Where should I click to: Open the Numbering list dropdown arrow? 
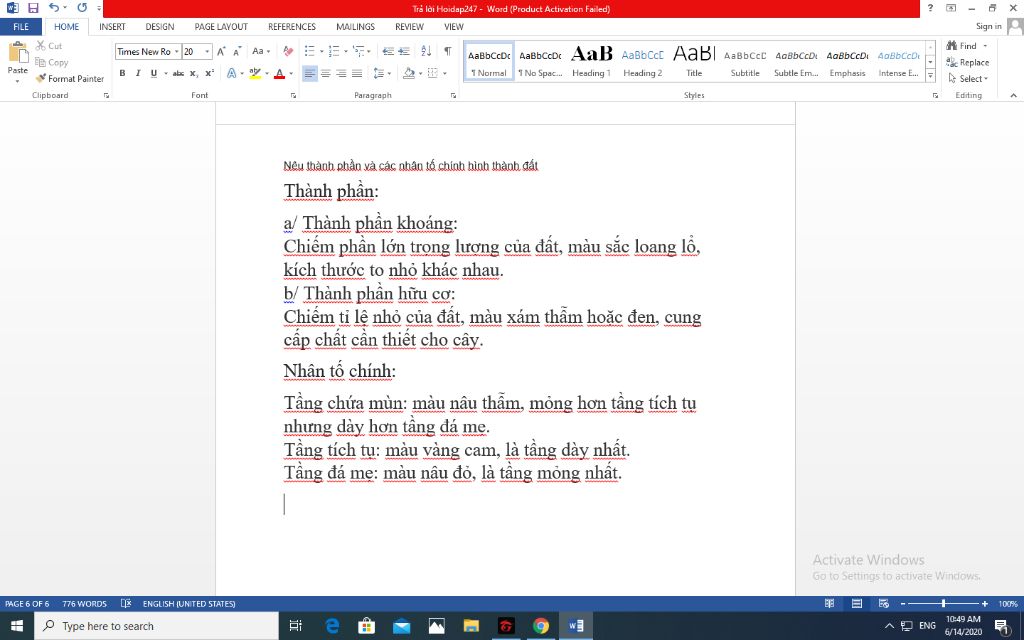coord(345,51)
